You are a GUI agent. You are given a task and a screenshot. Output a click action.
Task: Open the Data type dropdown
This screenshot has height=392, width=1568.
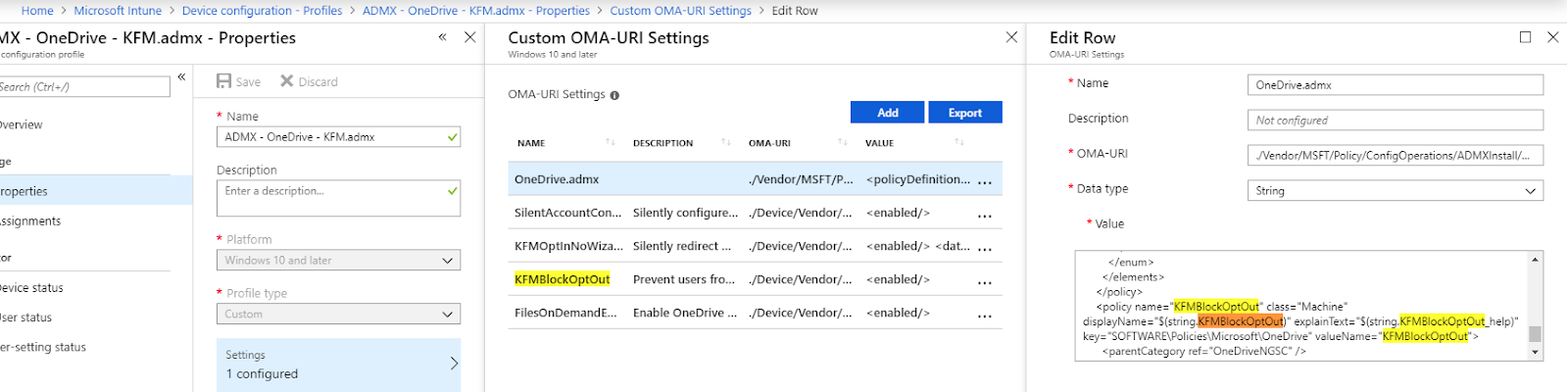point(1395,191)
